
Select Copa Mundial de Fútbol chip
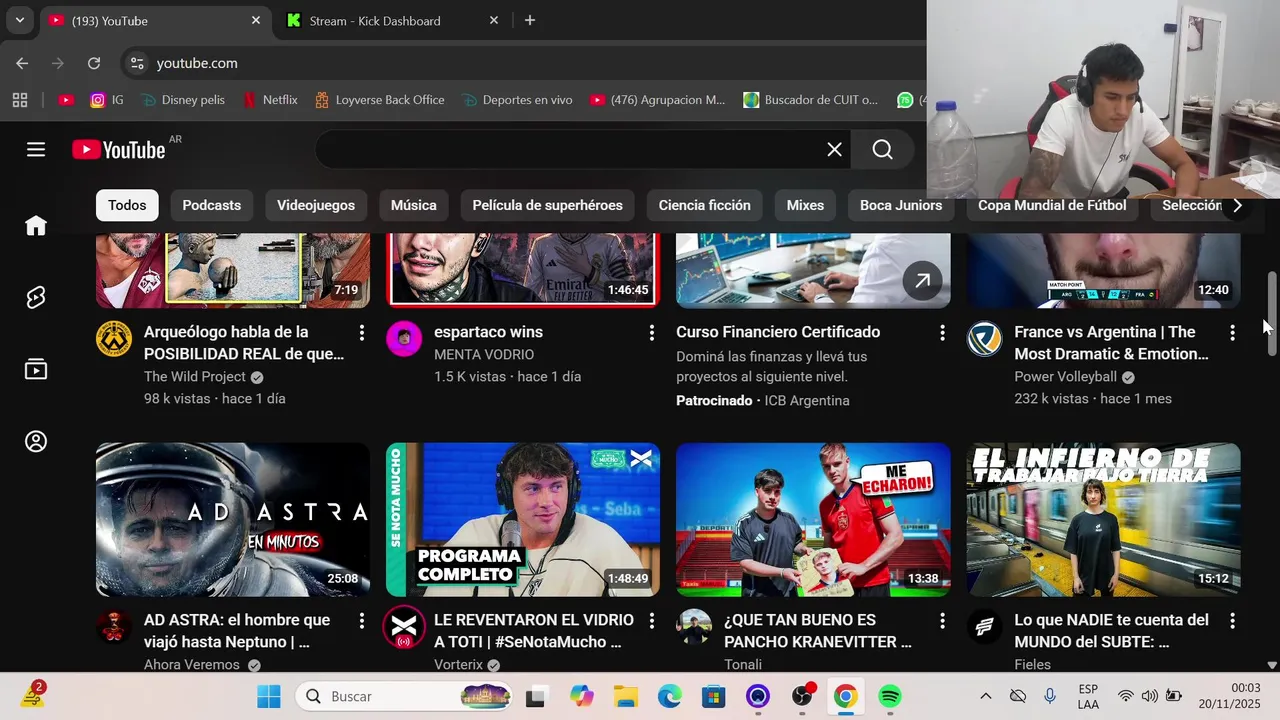pos(1052,205)
